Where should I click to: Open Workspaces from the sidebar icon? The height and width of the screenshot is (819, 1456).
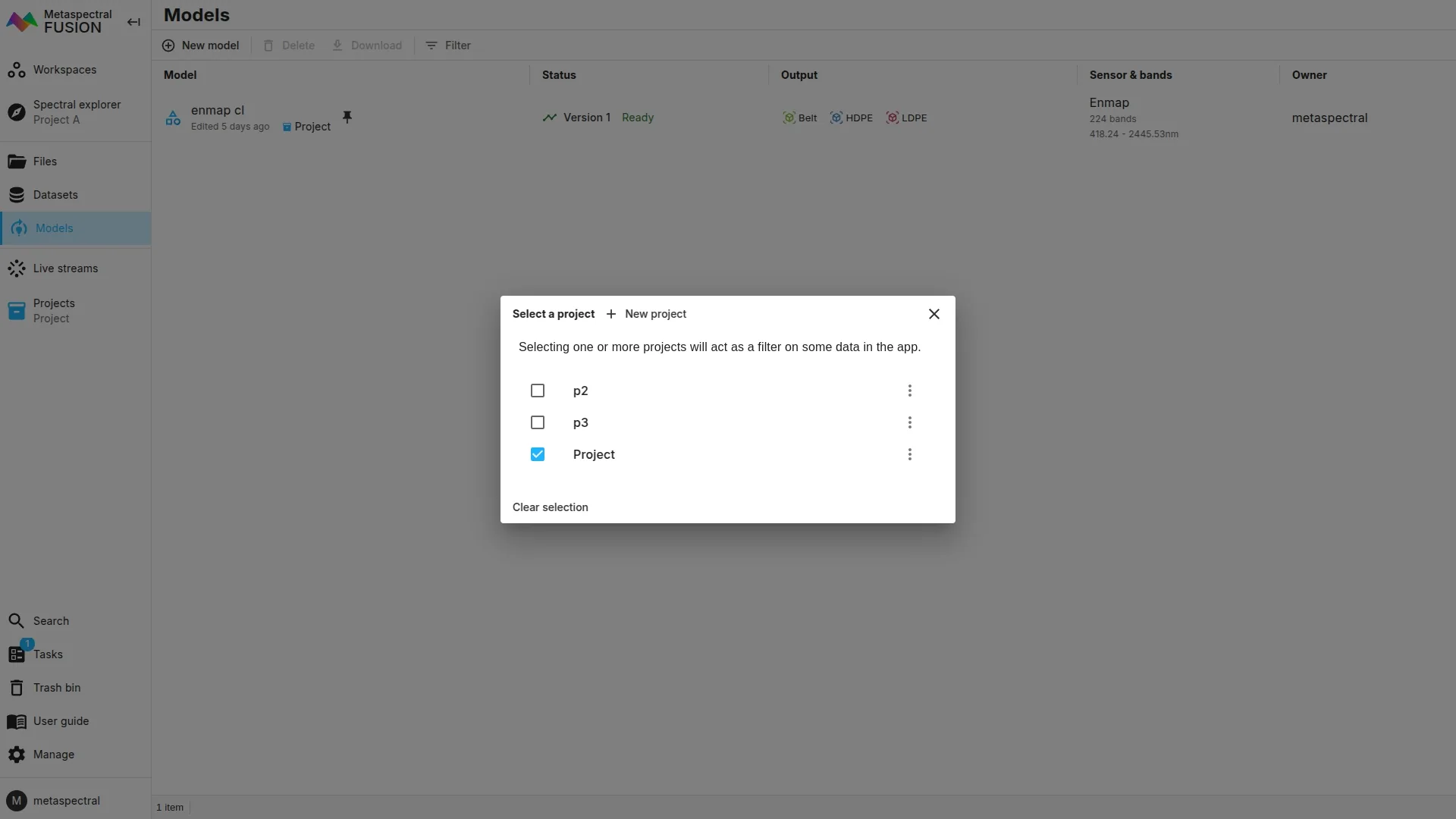(x=17, y=70)
